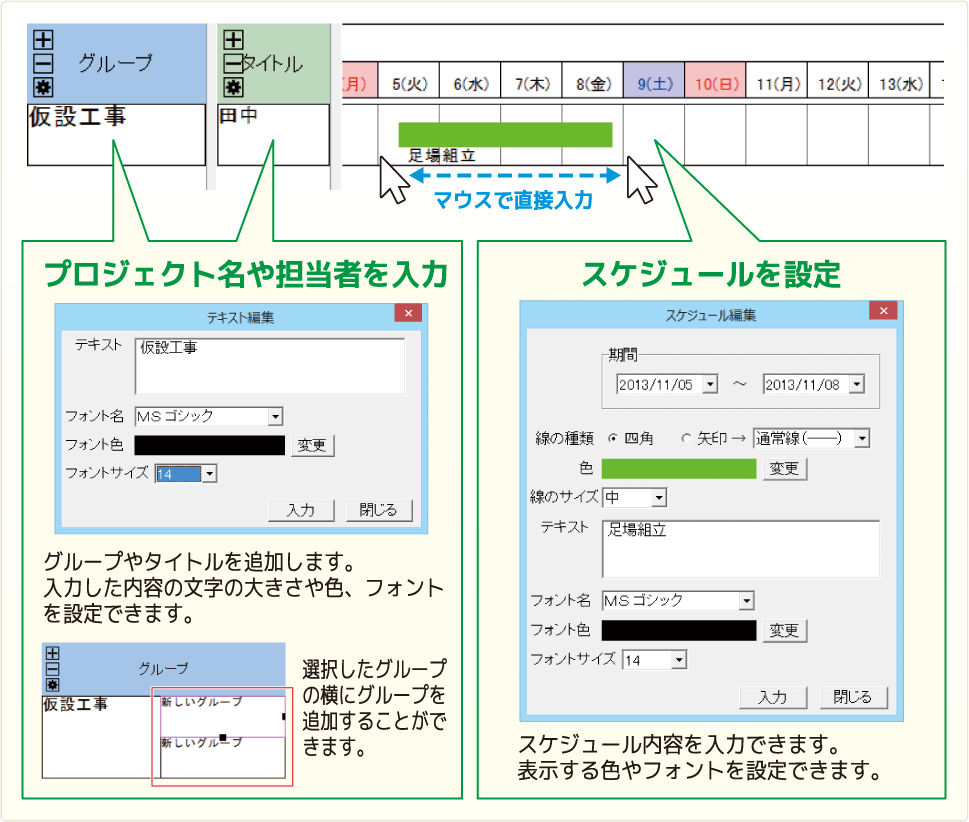Click the plus icon in Title header
Viewport: 969px width, 822px height.
click(x=233, y=40)
